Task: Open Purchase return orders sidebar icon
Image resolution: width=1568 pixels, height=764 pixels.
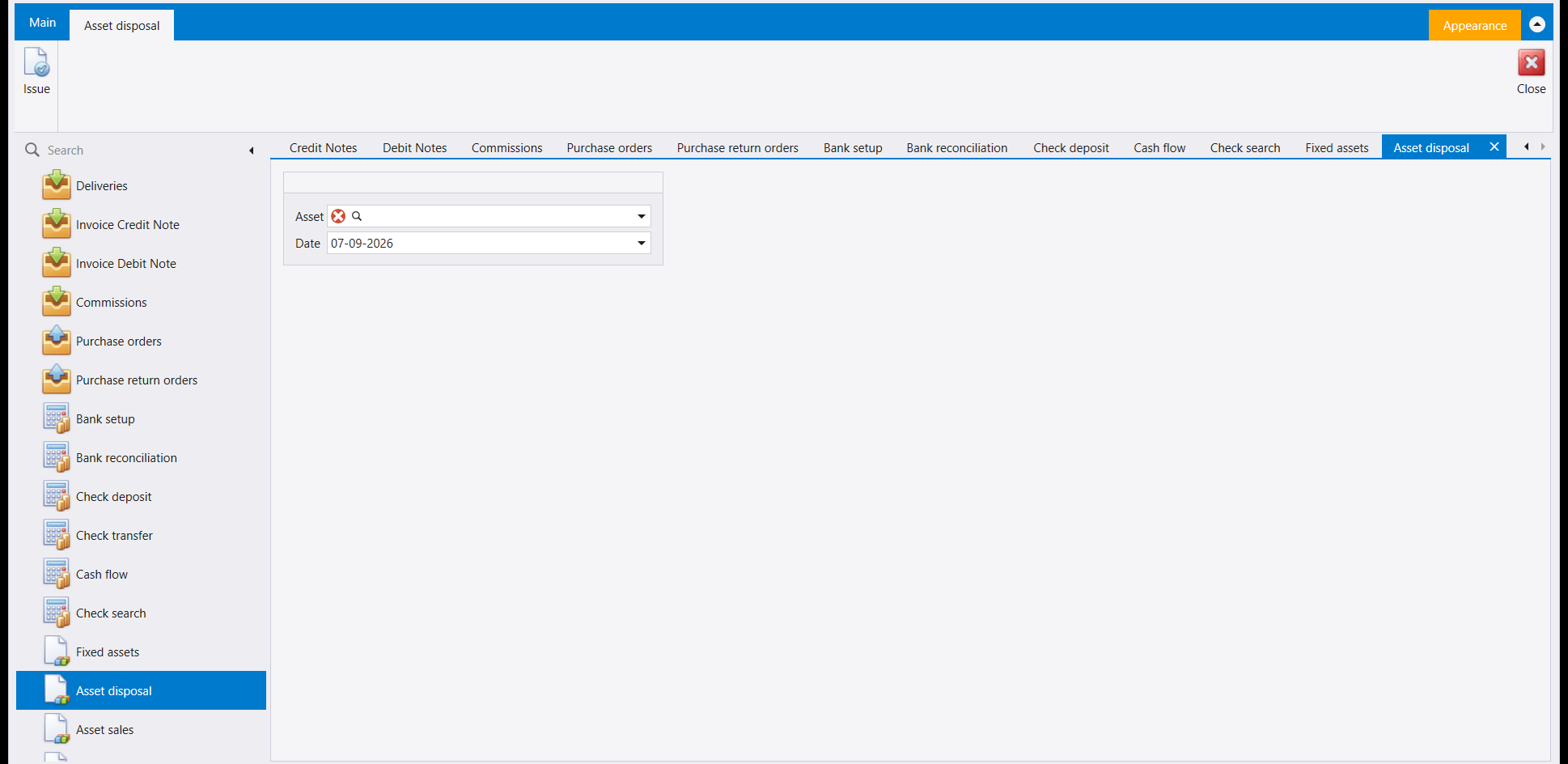Action: pyautogui.click(x=57, y=380)
